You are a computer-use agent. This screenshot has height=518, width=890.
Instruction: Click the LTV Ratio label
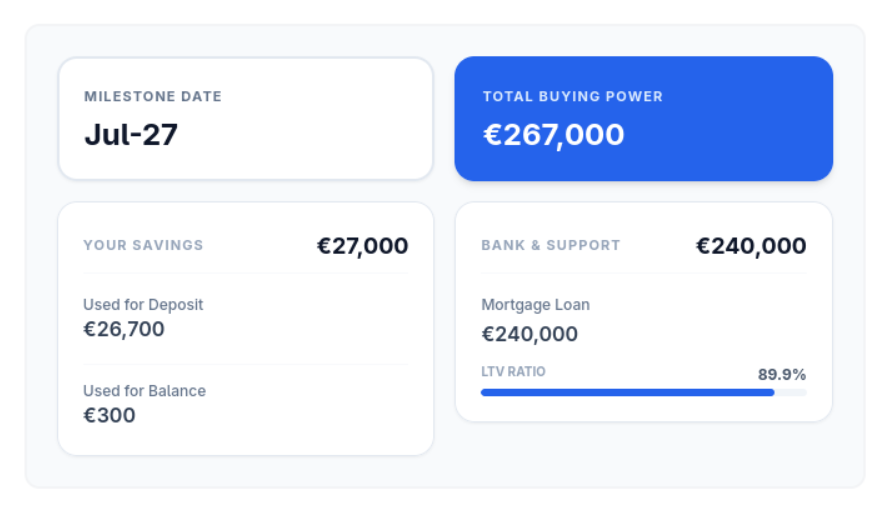(x=513, y=371)
